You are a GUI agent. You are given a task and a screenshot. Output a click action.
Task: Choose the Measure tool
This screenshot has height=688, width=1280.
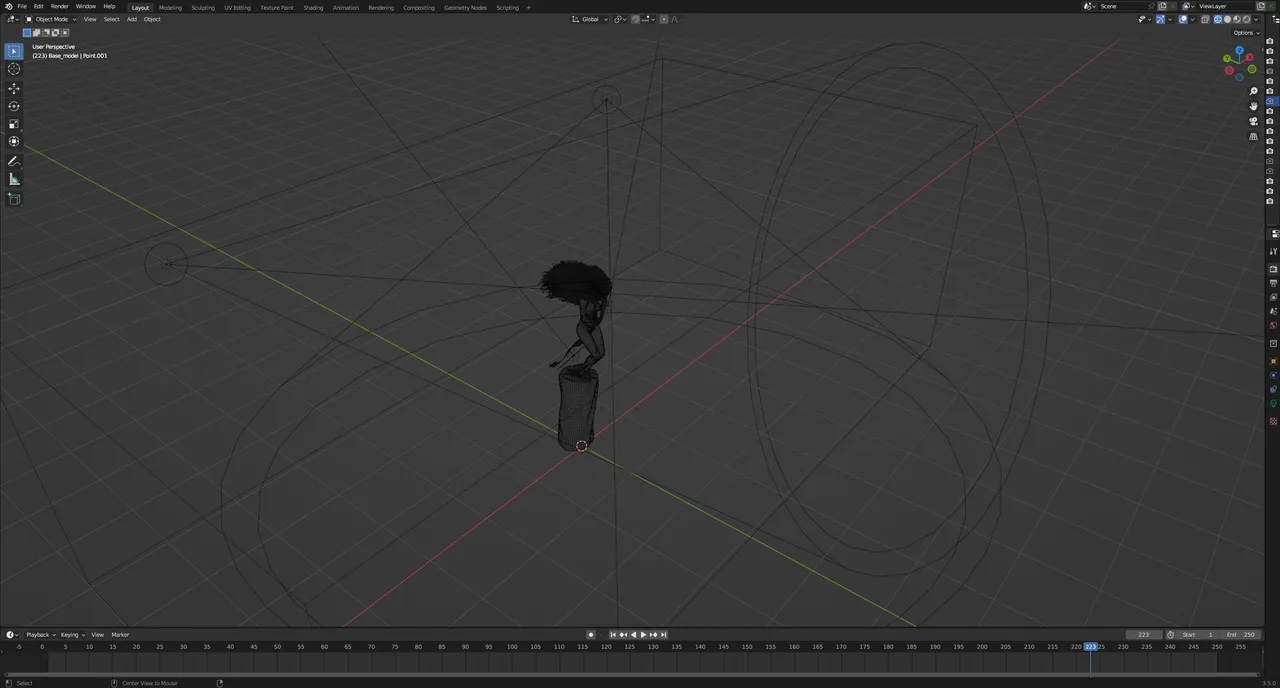14,179
